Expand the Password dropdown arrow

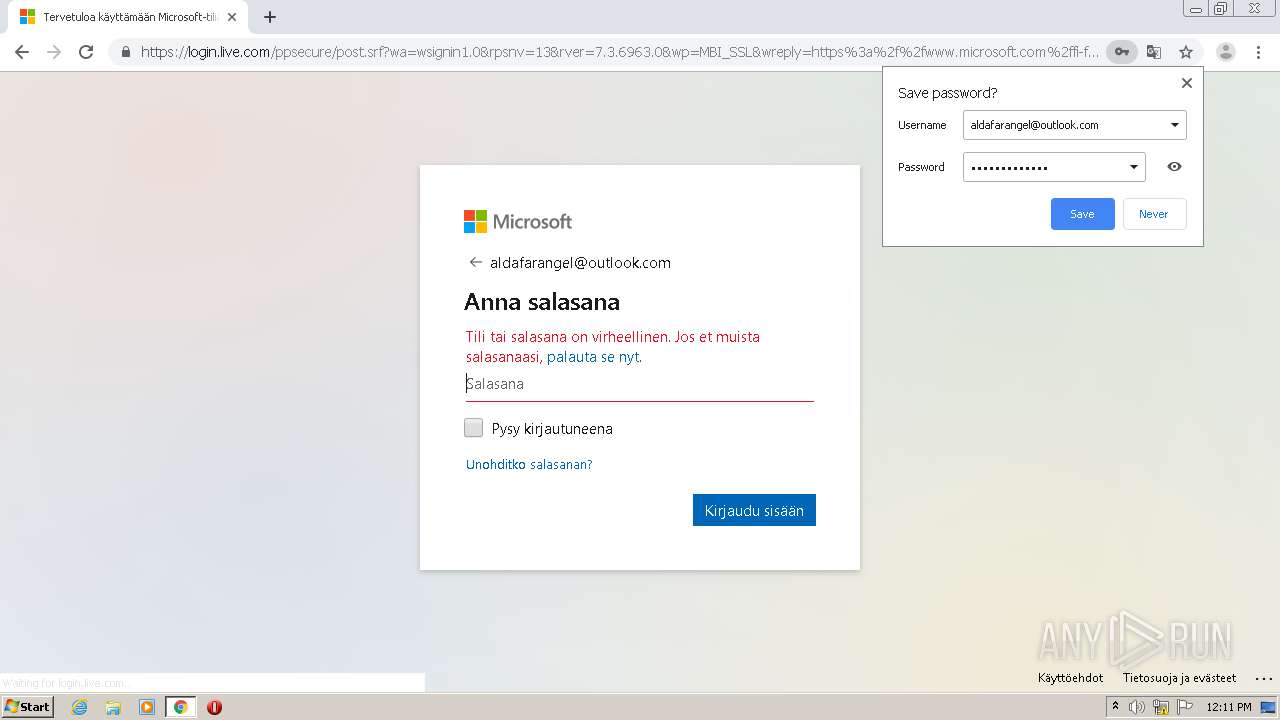point(1133,167)
